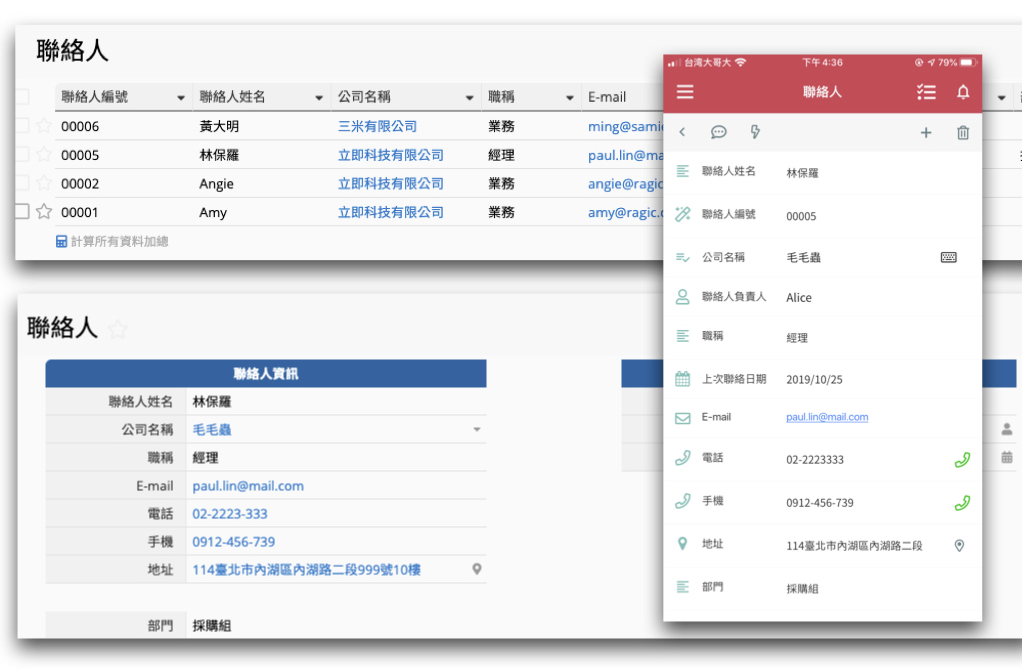Screen dimensions: 1022x670
Task: Click the 聯絡人姓名 field value 林保羅
Action: tap(212, 402)
